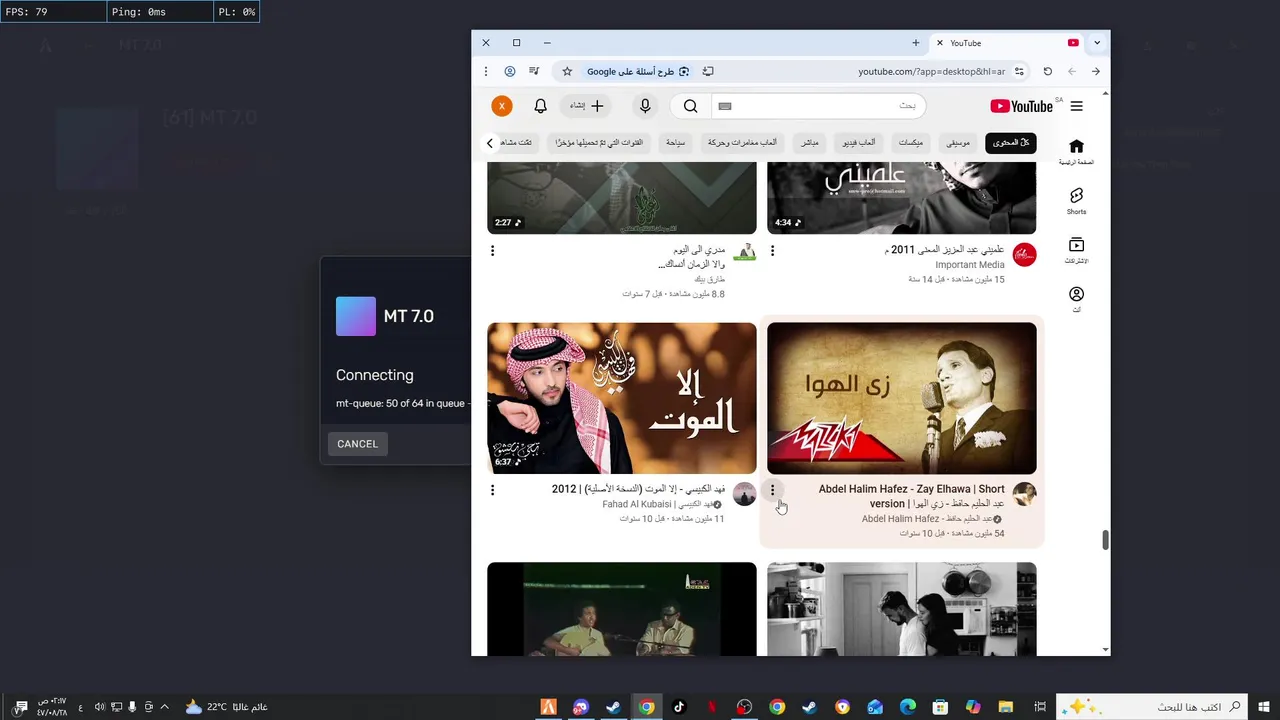Screen dimensions: 1280x720
Task: Open more options for Fahad Al Kubaisi video
Action: pos(492,490)
